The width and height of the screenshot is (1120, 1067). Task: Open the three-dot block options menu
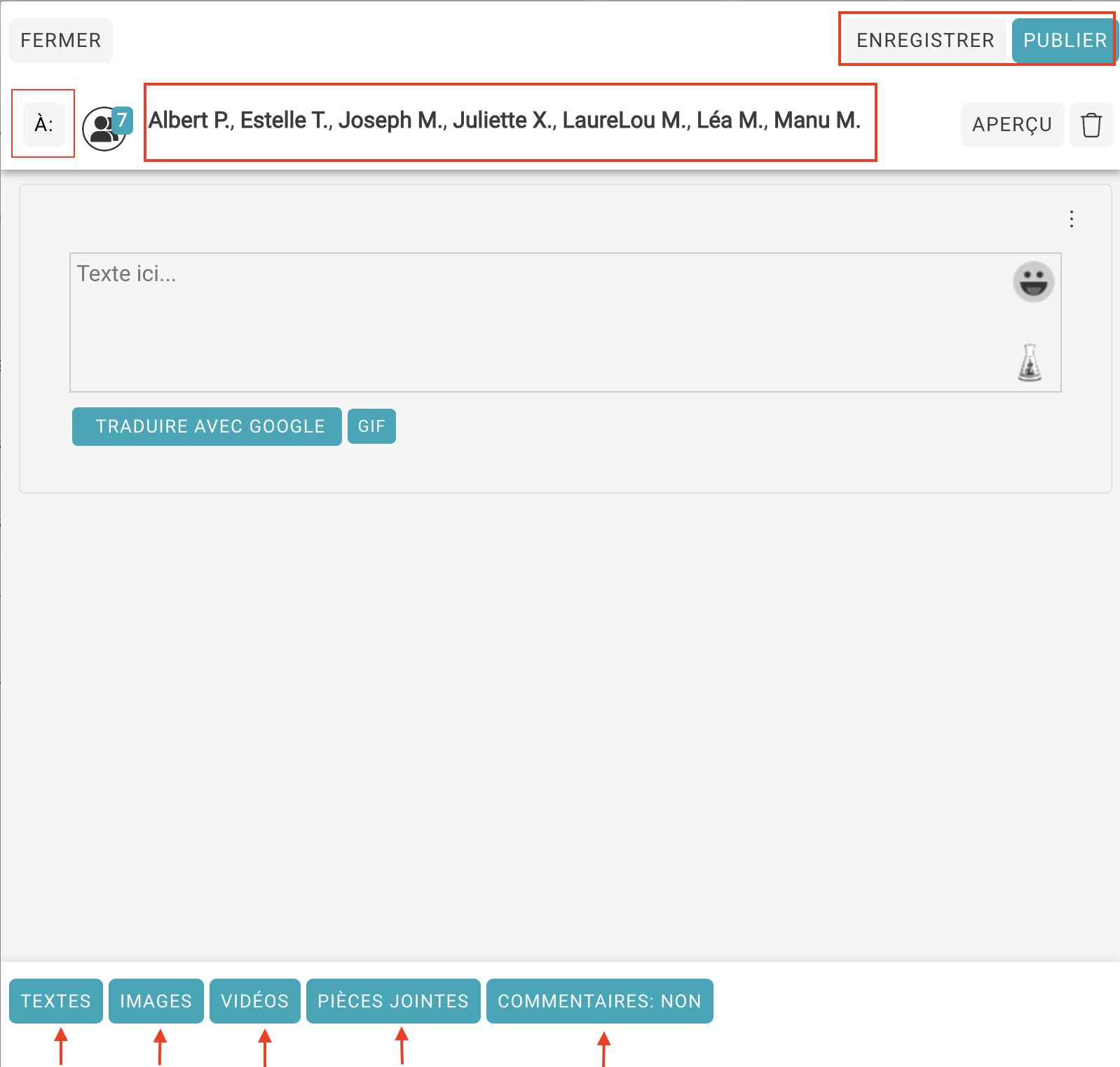click(x=1071, y=219)
